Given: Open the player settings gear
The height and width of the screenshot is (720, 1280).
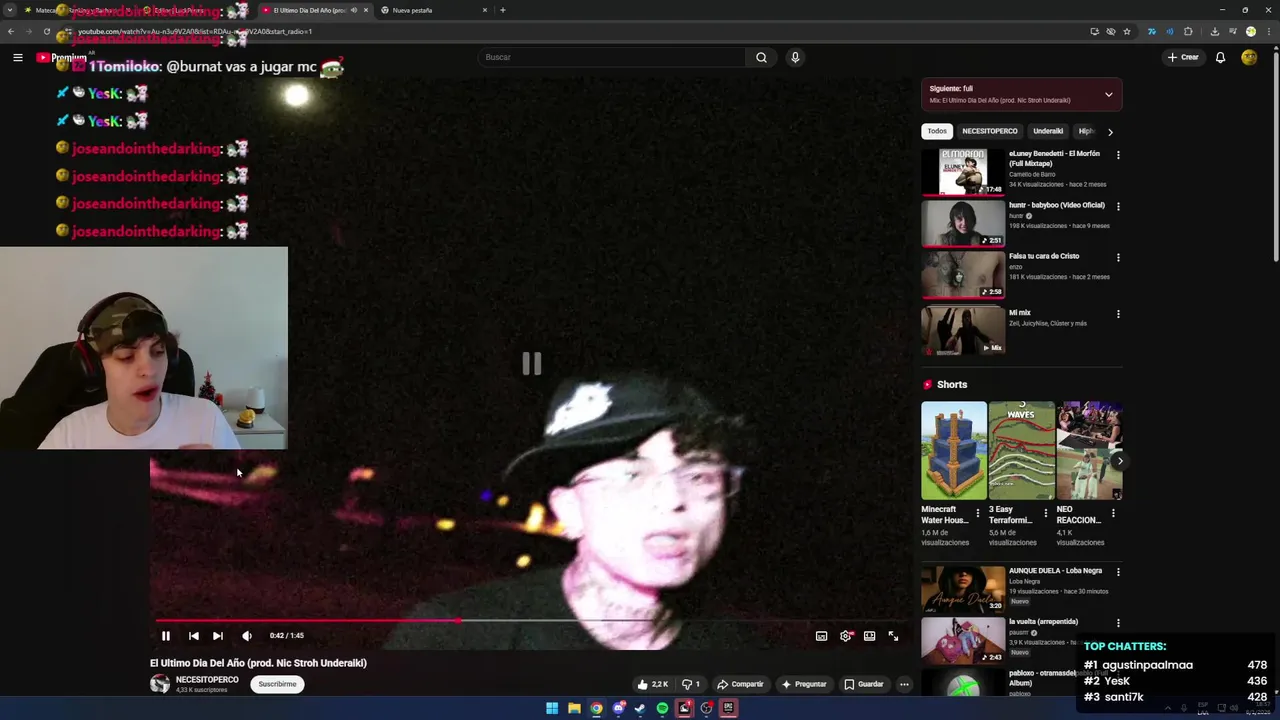Looking at the screenshot, I should [846, 635].
